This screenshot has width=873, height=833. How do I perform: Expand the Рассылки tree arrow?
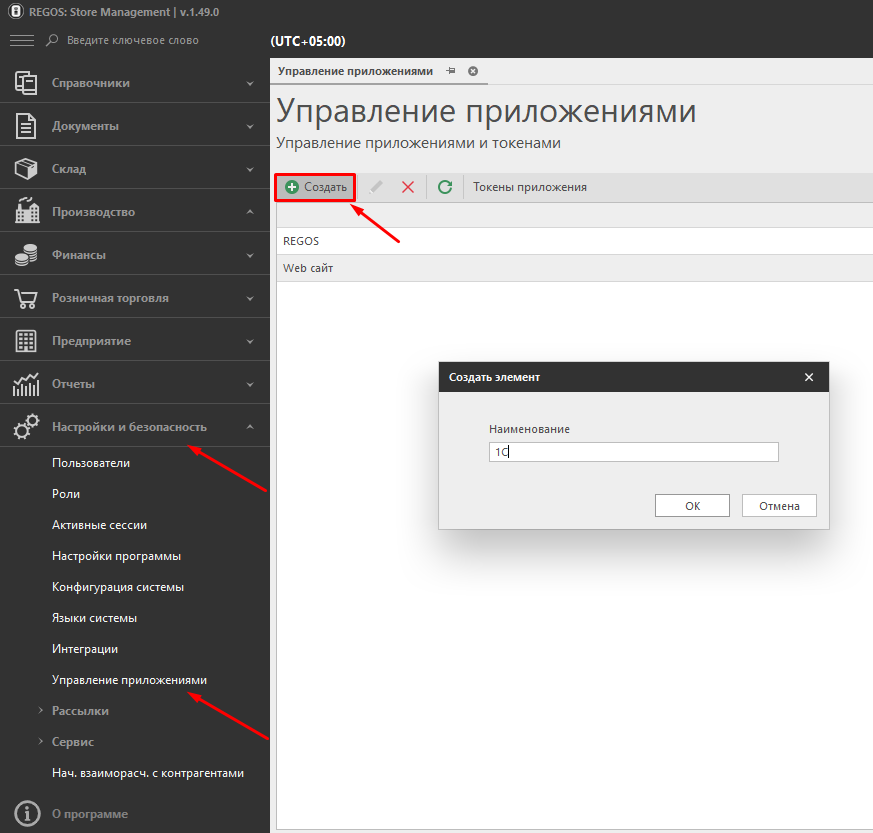click(x=41, y=710)
